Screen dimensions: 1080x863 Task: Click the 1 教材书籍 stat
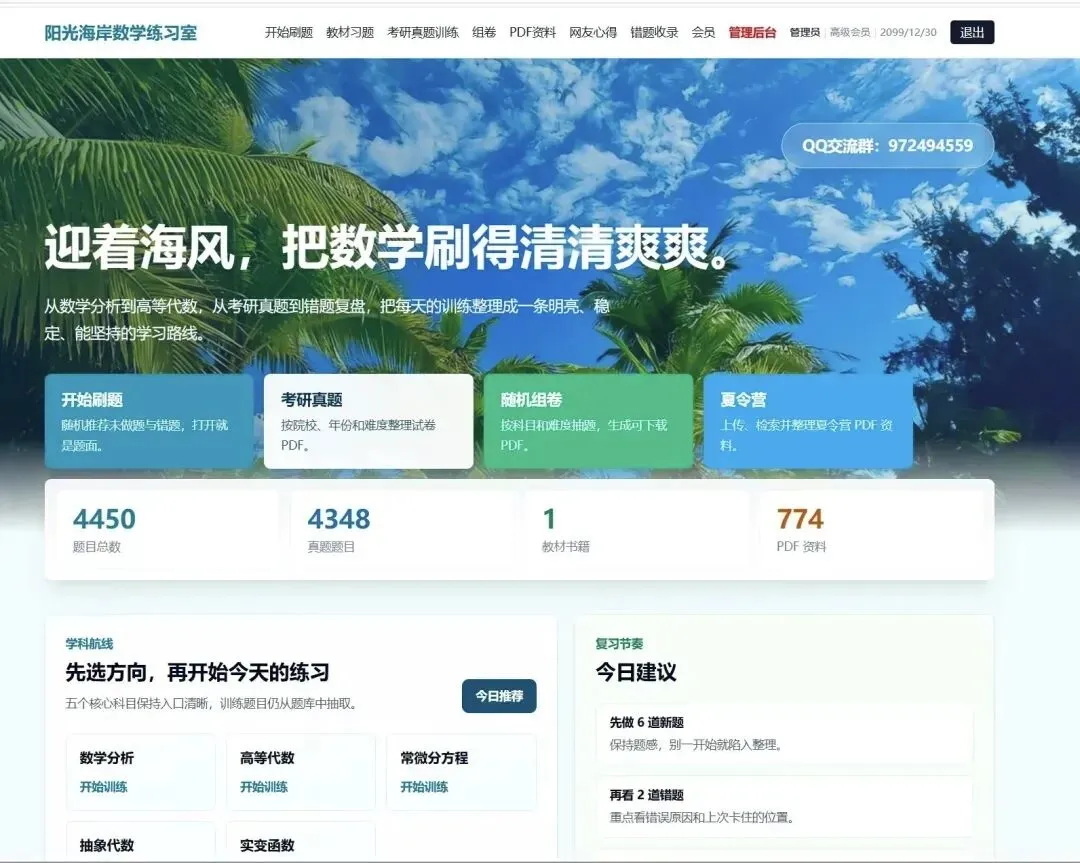pos(636,529)
